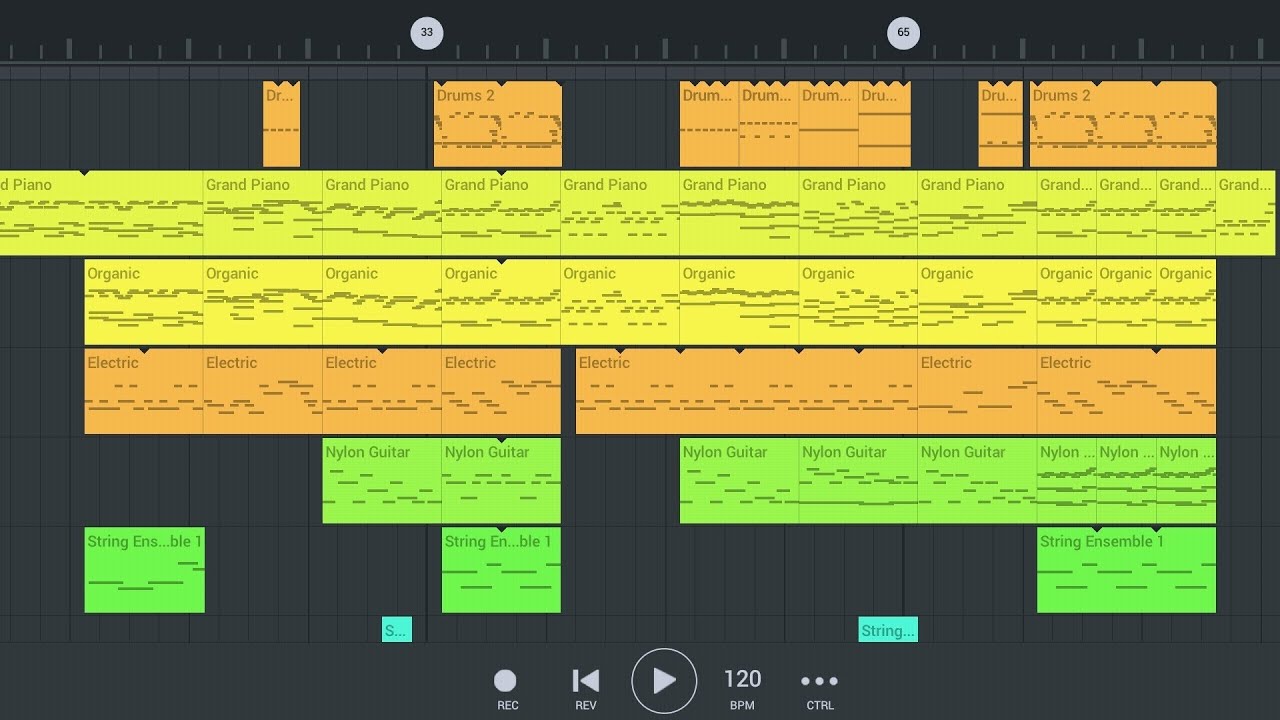Viewport: 1280px width, 720px height.
Task: Start playback with the Play button
Action: 664,681
